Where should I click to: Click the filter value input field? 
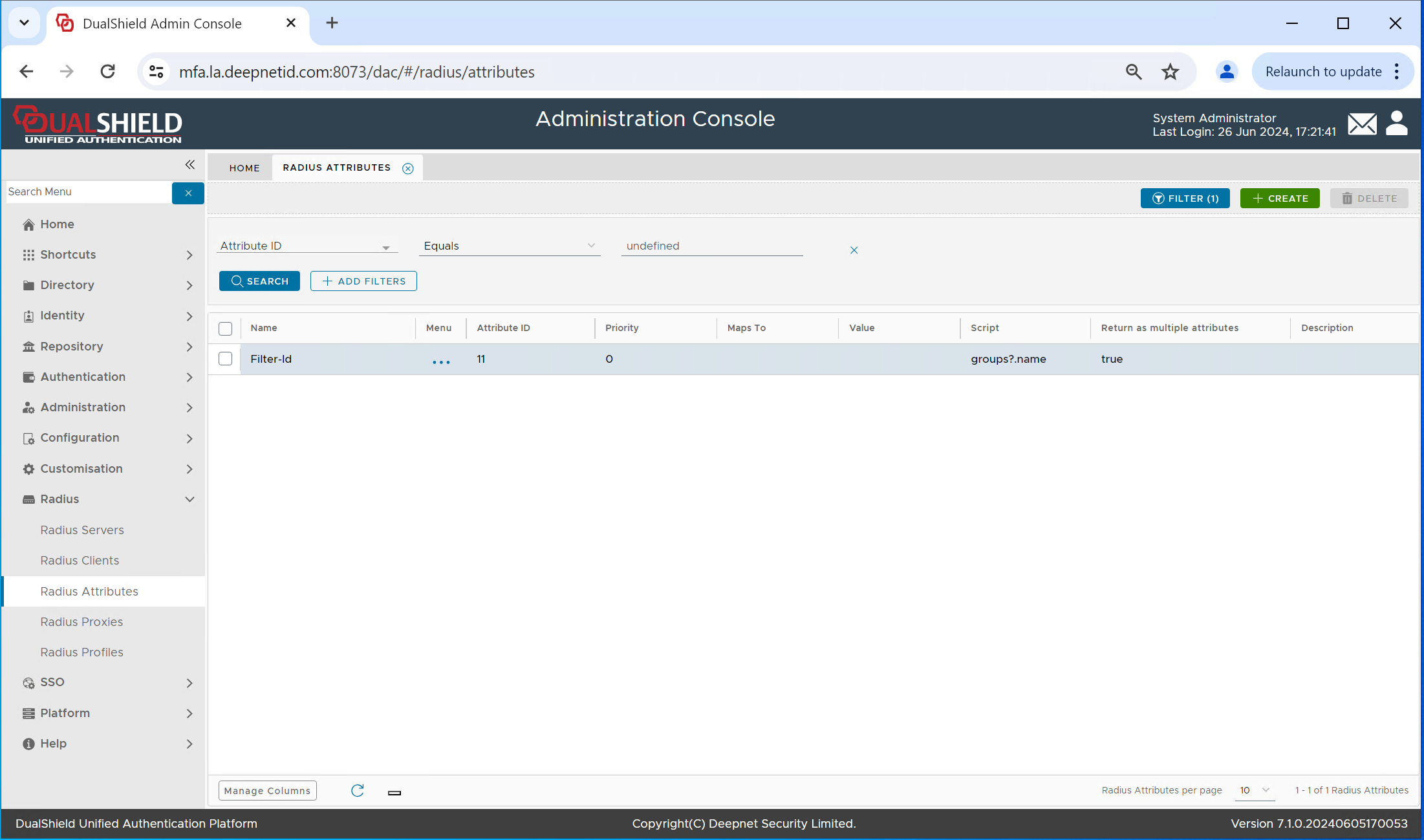pyautogui.click(x=711, y=246)
